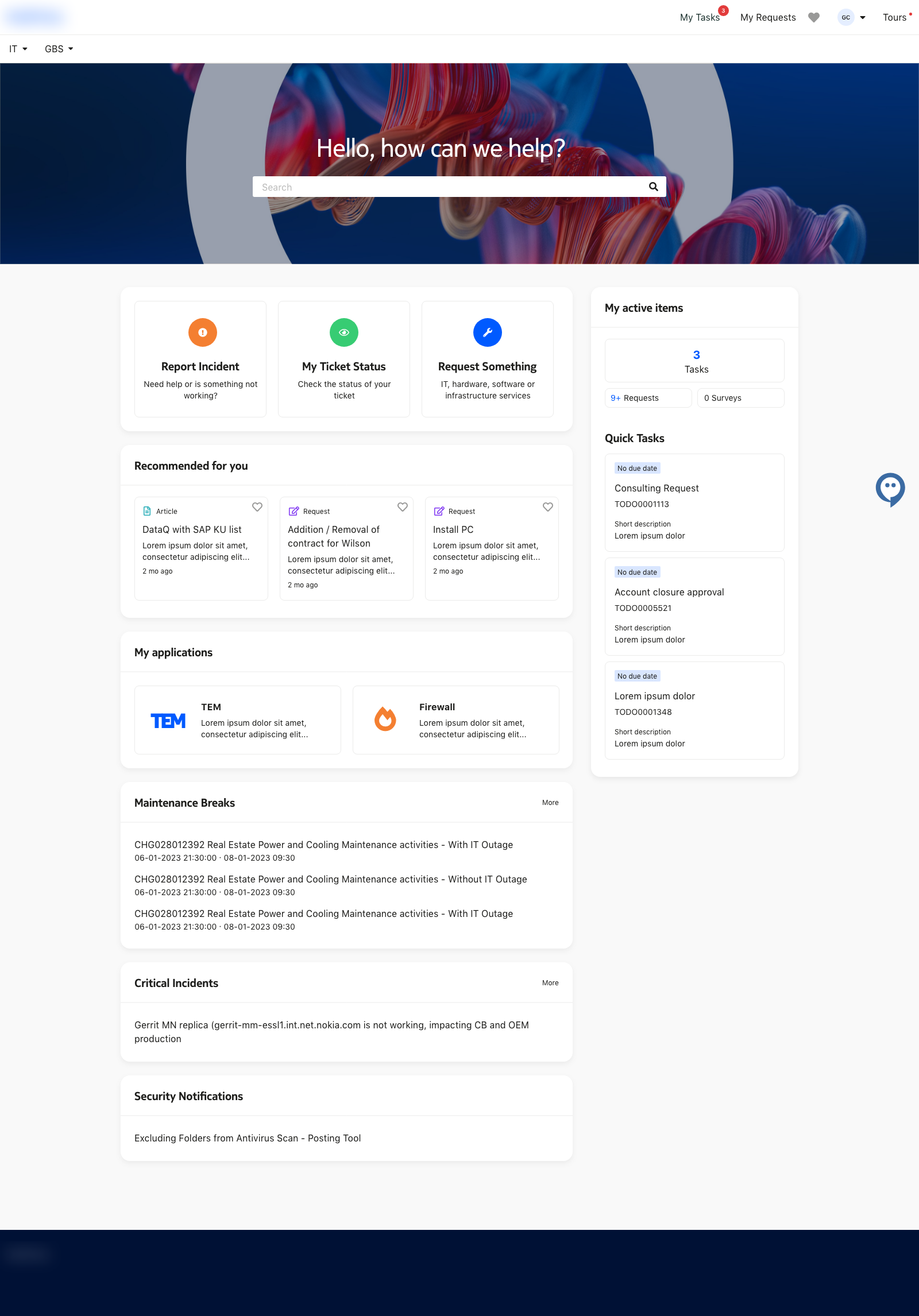Favorite the Addition / Removal of contract request
Image resolution: width=919 pixels, height=1316 pixels.
pos(403,507)
